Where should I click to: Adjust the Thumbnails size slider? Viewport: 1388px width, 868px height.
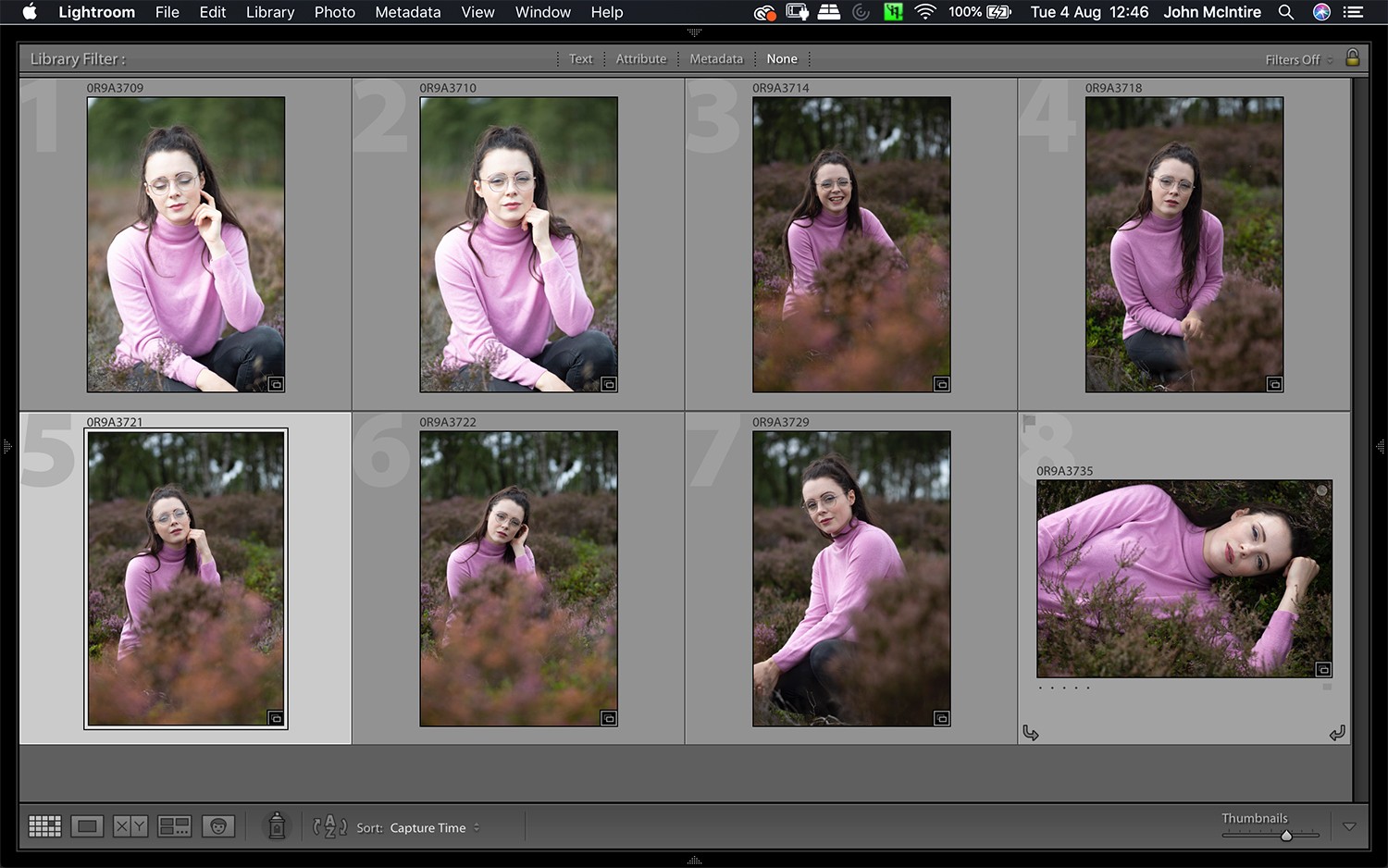(1284, 834)
